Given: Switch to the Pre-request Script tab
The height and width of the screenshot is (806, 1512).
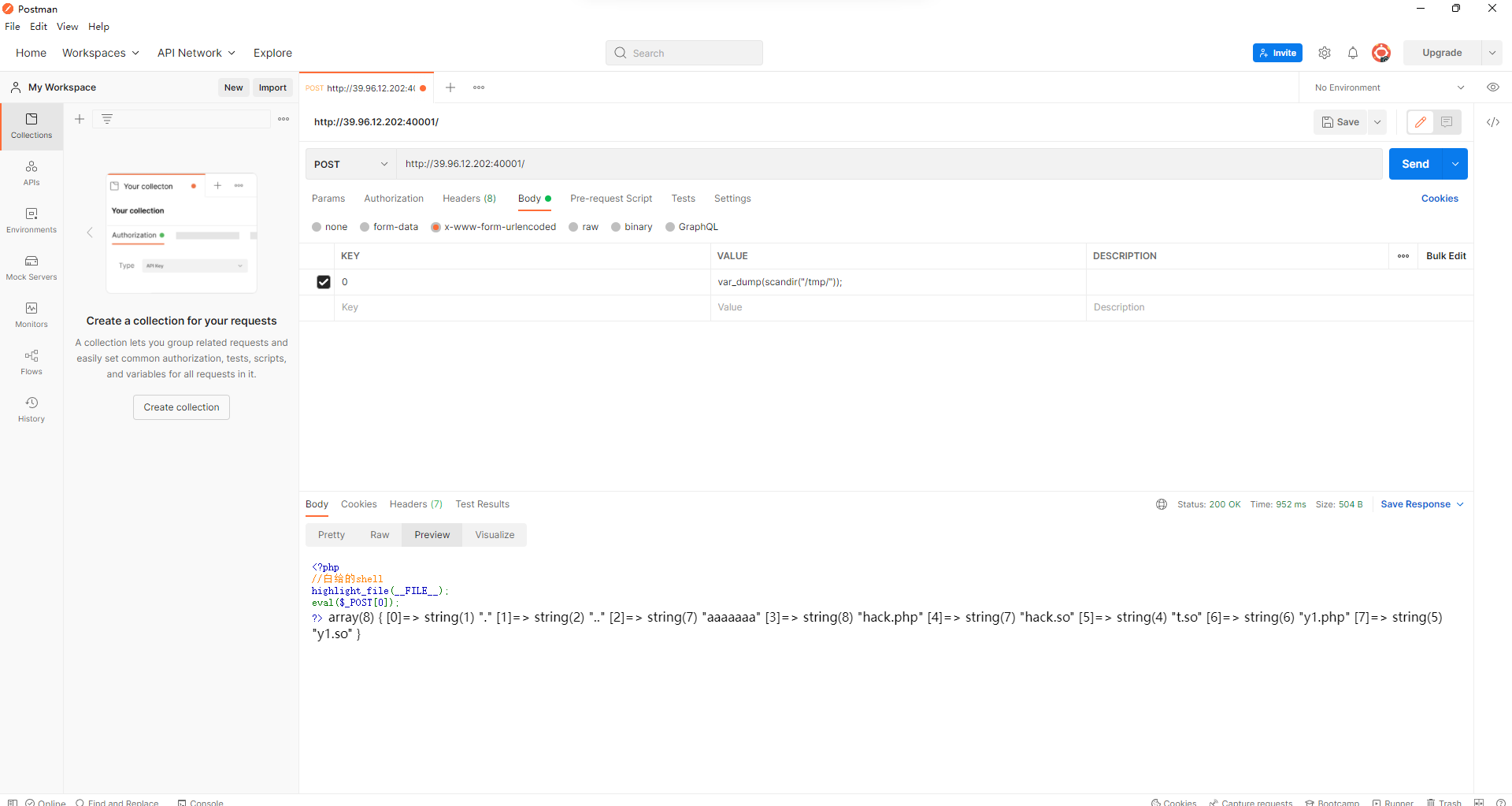Looking at the screenshot, I should [x=611, y=199].
